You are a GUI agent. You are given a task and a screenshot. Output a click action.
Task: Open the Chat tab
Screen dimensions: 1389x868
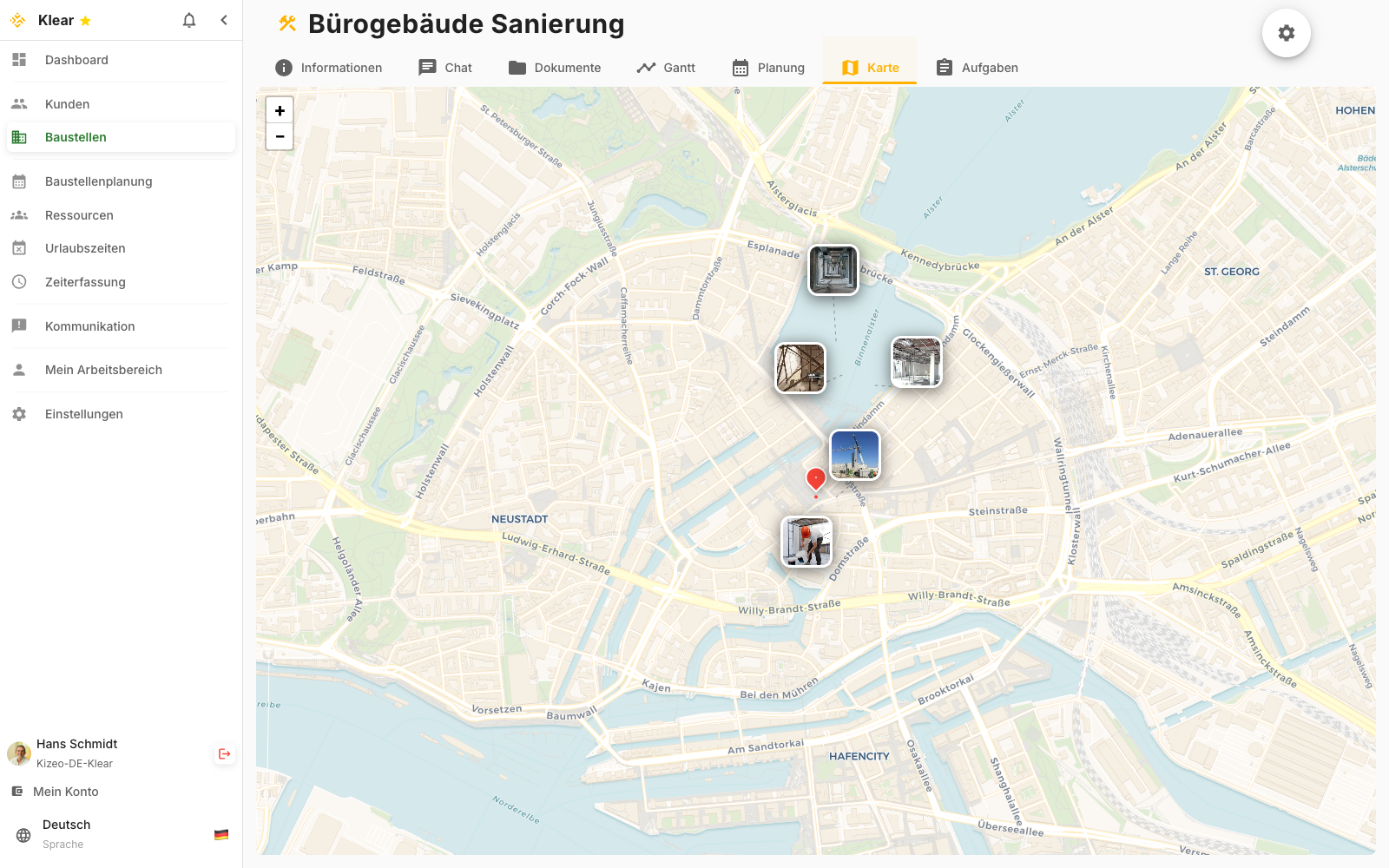tap(445, 68)
